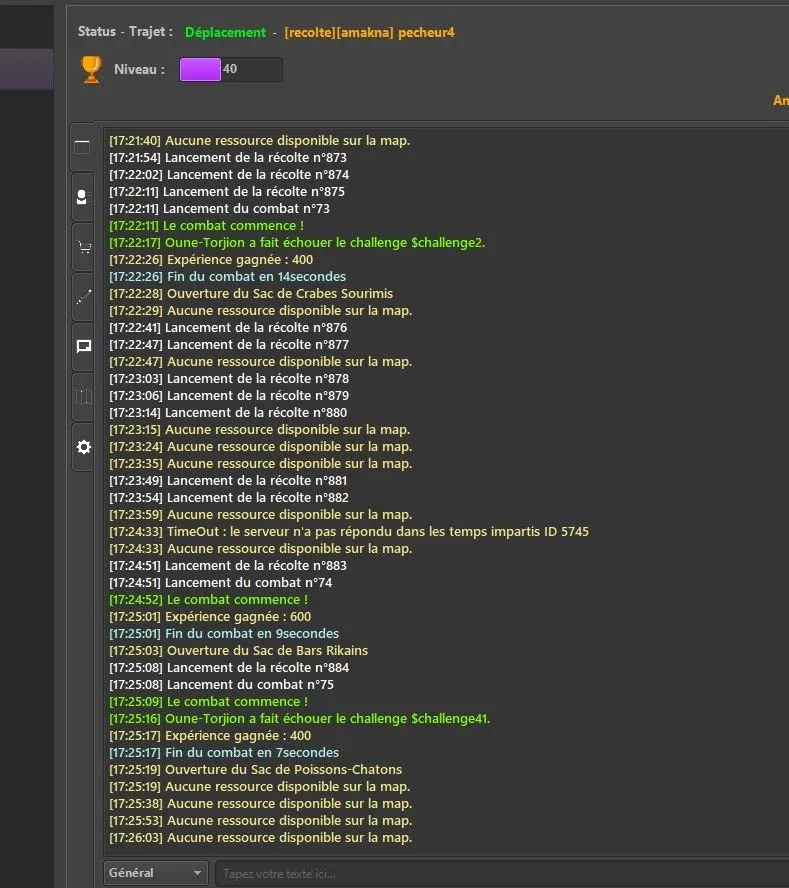
Task: Click the '[recolte][amakna] pecheur4' path name
Action: [369, 32]
